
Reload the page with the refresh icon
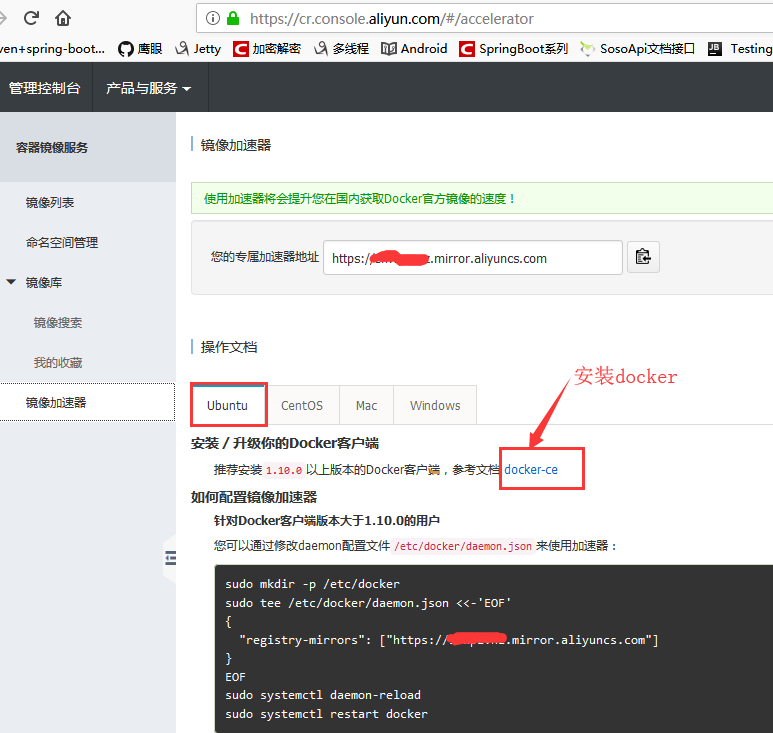click(x=32, y=18)
